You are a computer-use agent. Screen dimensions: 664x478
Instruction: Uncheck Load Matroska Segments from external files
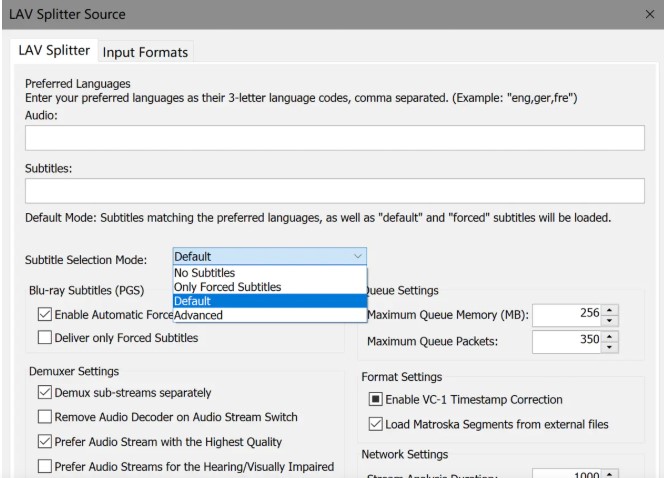(376, 424)
